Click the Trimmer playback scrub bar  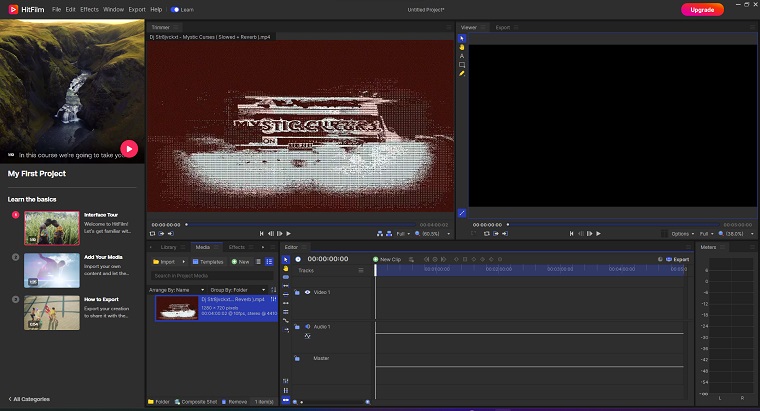tap(301, 224)
